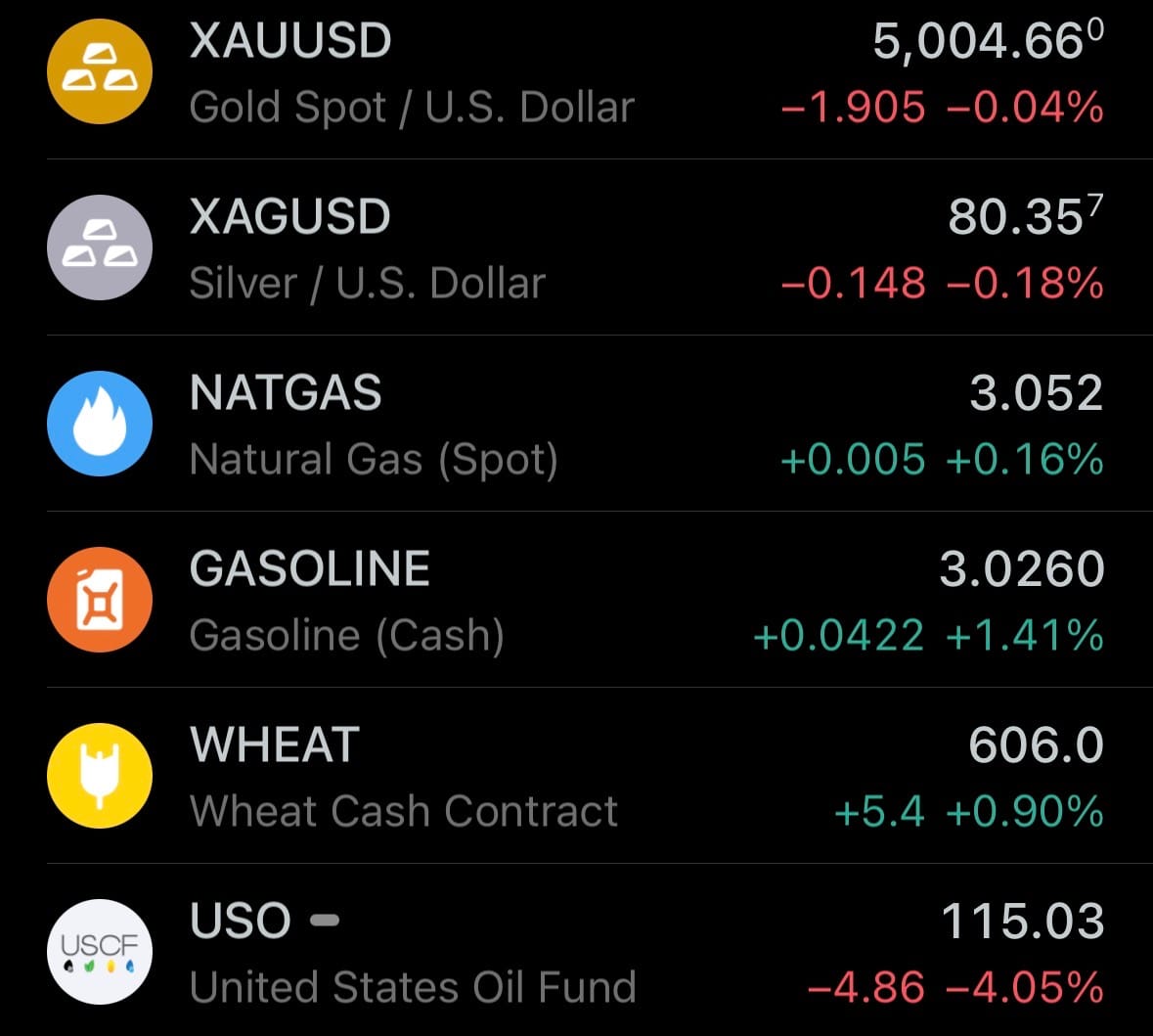Image resolution: width=1153 pixels, height=1036 pixels.
Task: Select the NATGAS ticker label
Action: click(x=286, y=393)
